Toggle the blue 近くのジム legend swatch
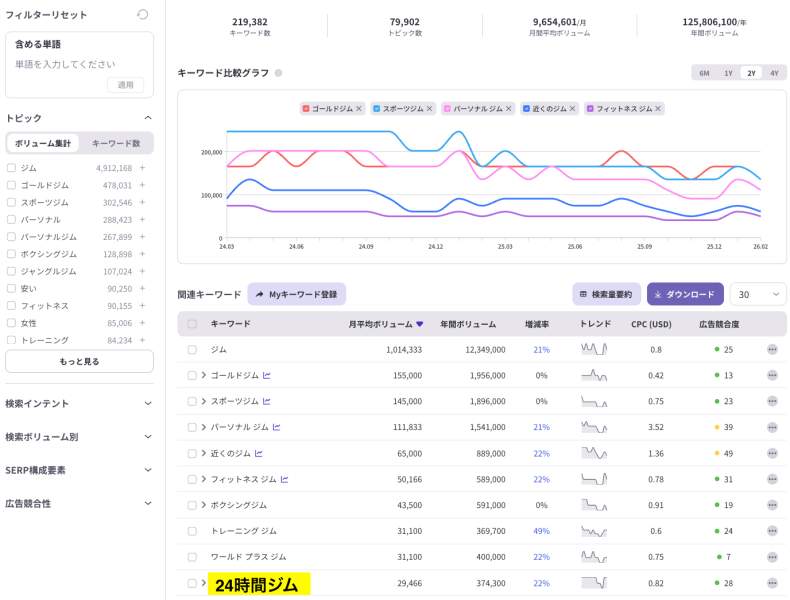This screenshot has width=790, height=600. [x=526, y=108]
